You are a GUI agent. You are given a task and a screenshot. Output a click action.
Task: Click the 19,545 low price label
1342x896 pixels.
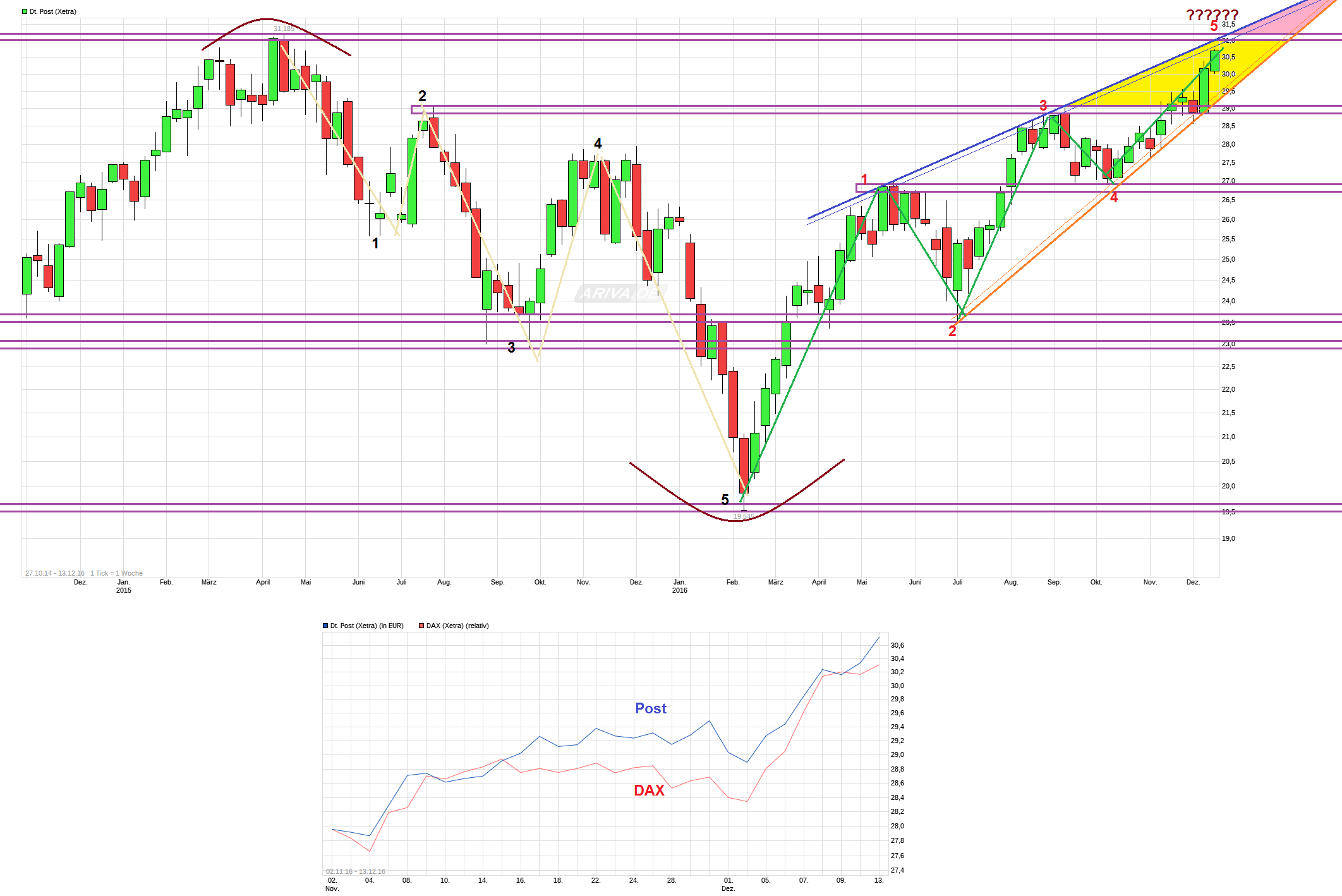pos(743,516)
